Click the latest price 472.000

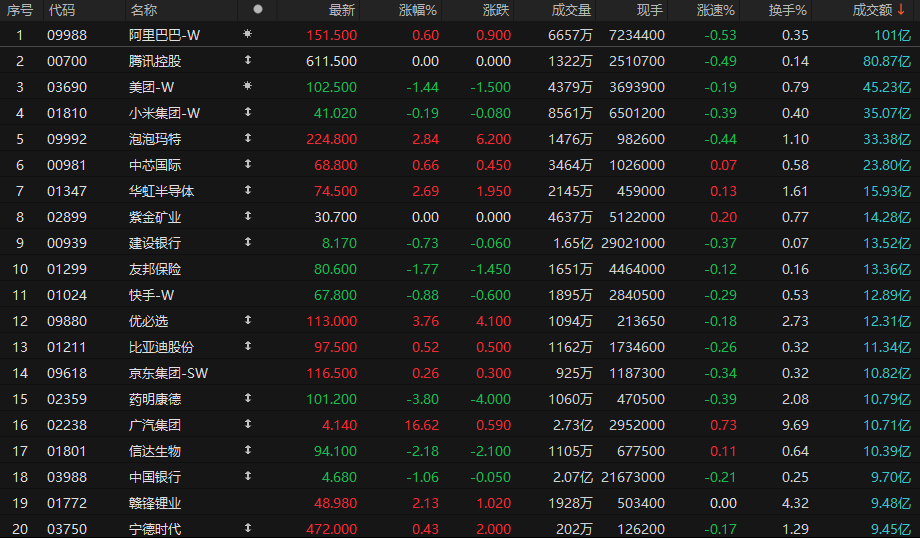tap(332, 529)
